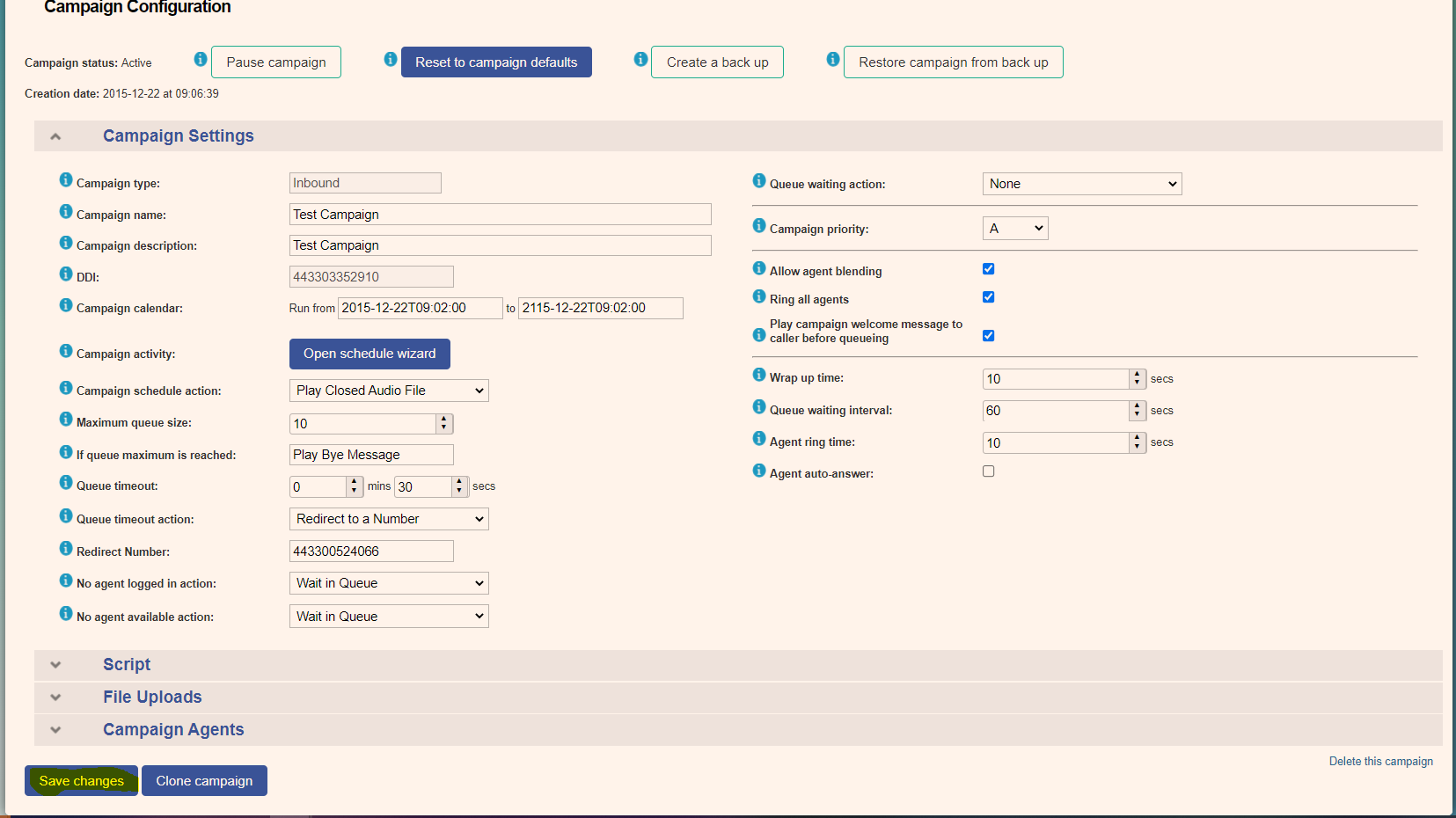Click the Queue waiting action info icon
The height and width of the screenshot is (818, 1456).
point(759,180)
